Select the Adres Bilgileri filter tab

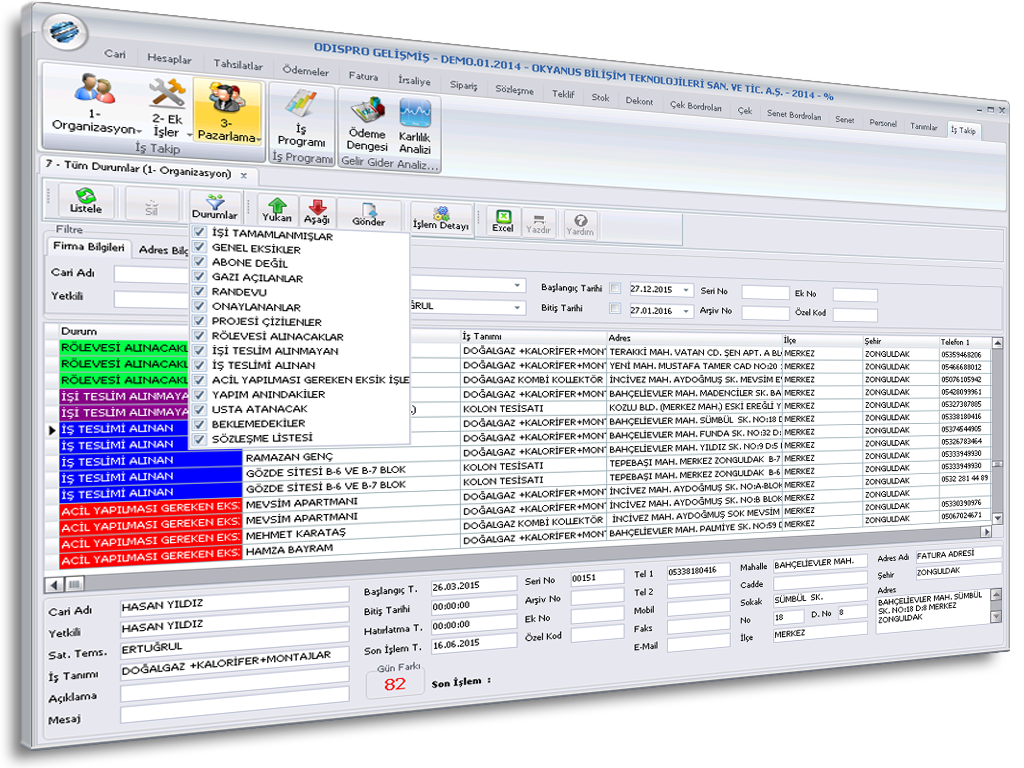(x=163, y=249)
